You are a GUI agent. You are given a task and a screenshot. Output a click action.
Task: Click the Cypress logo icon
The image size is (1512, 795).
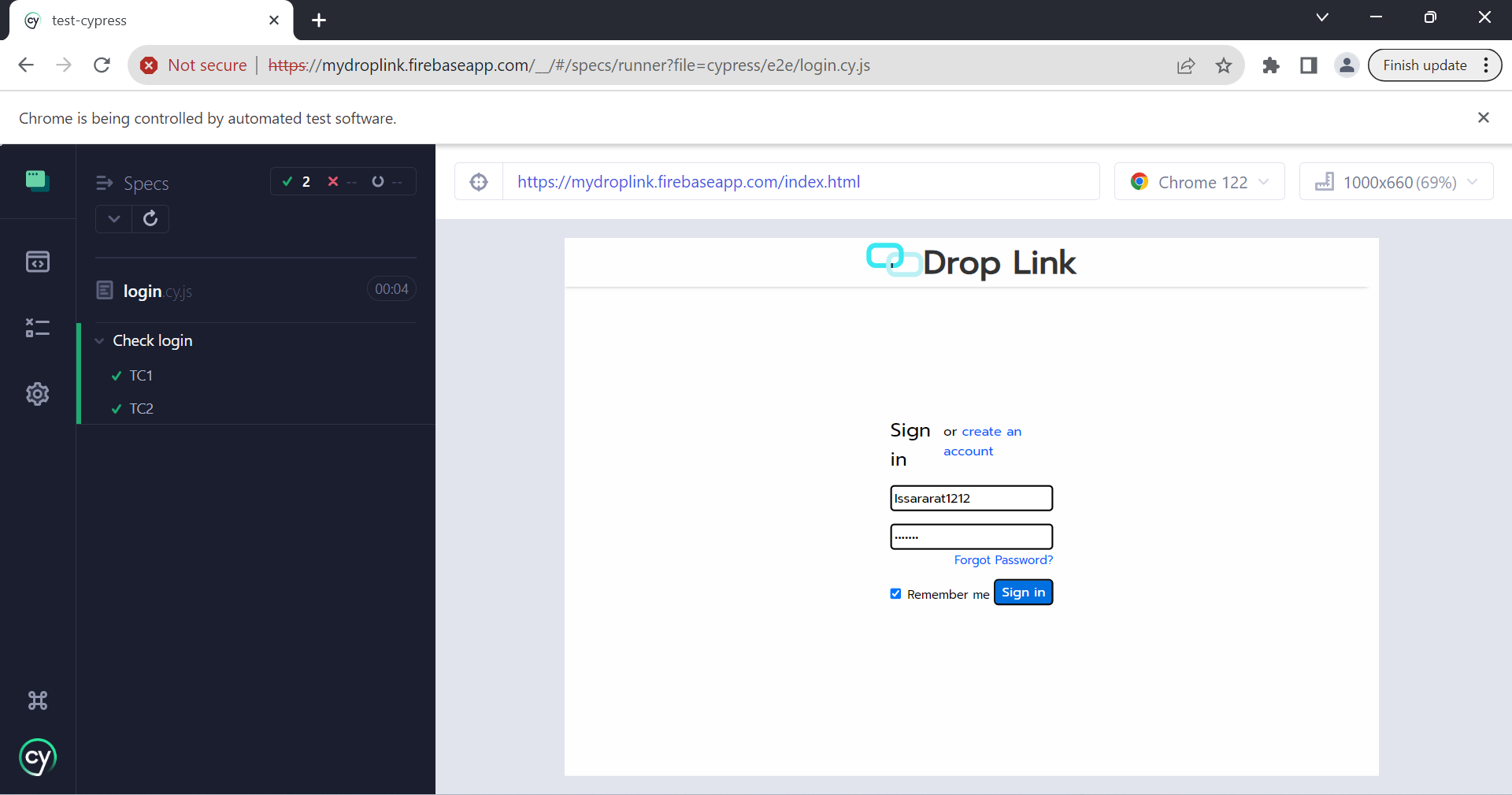click(x=37, y=758)
